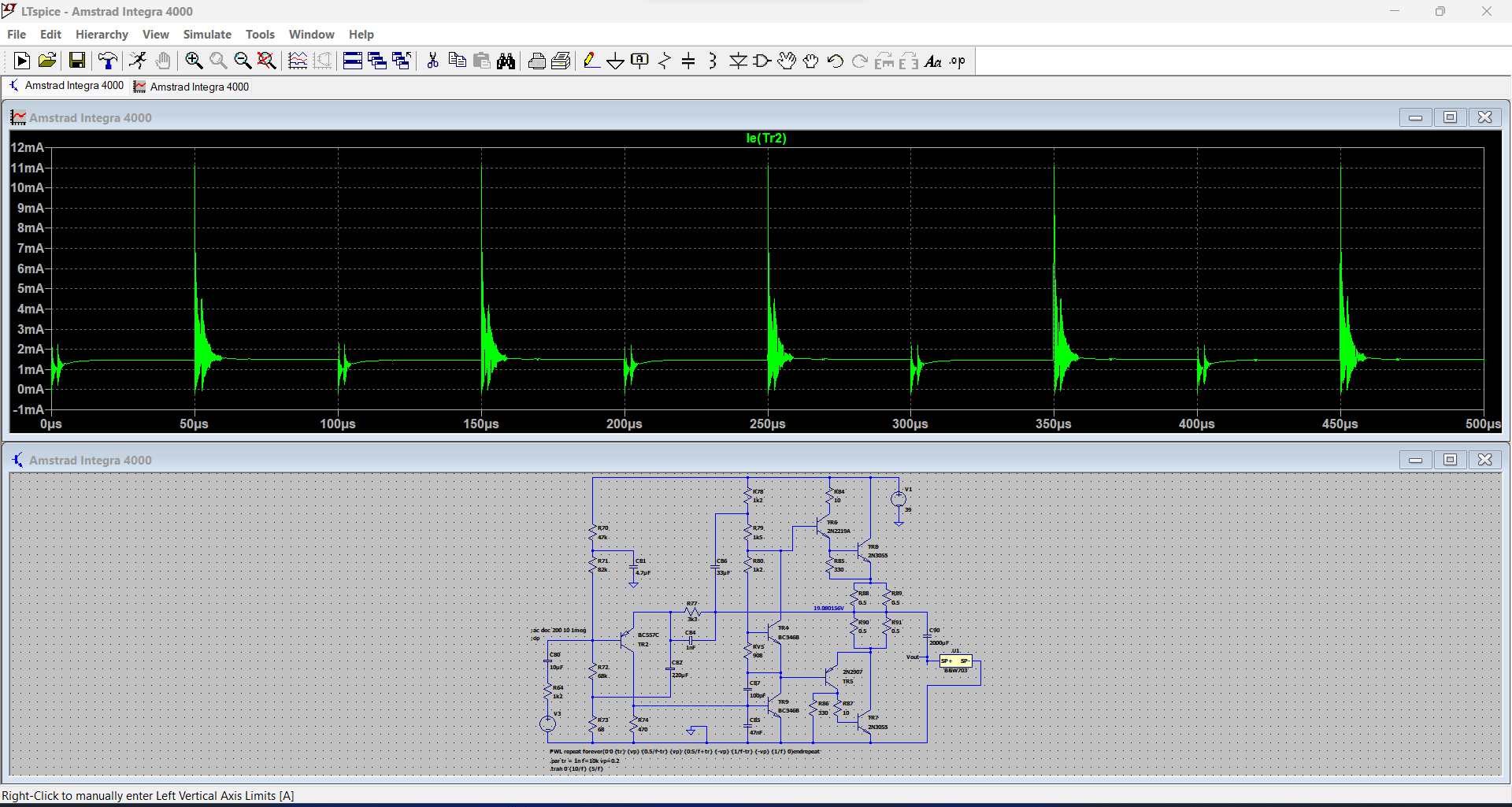Click the Open file folder icon
The image size is (1512, 807).
47,61
